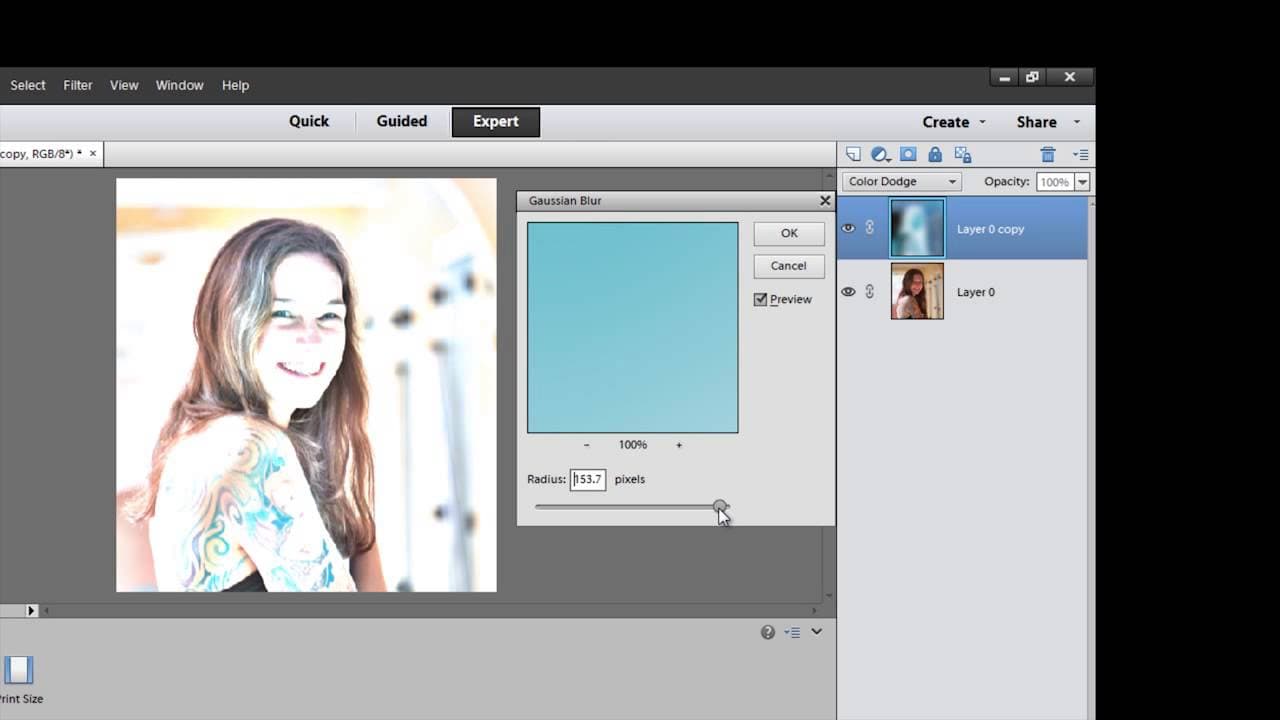Select the Layer 0 thumbnail
This screenshot has height=720, width=1280.
coord(917,291)
